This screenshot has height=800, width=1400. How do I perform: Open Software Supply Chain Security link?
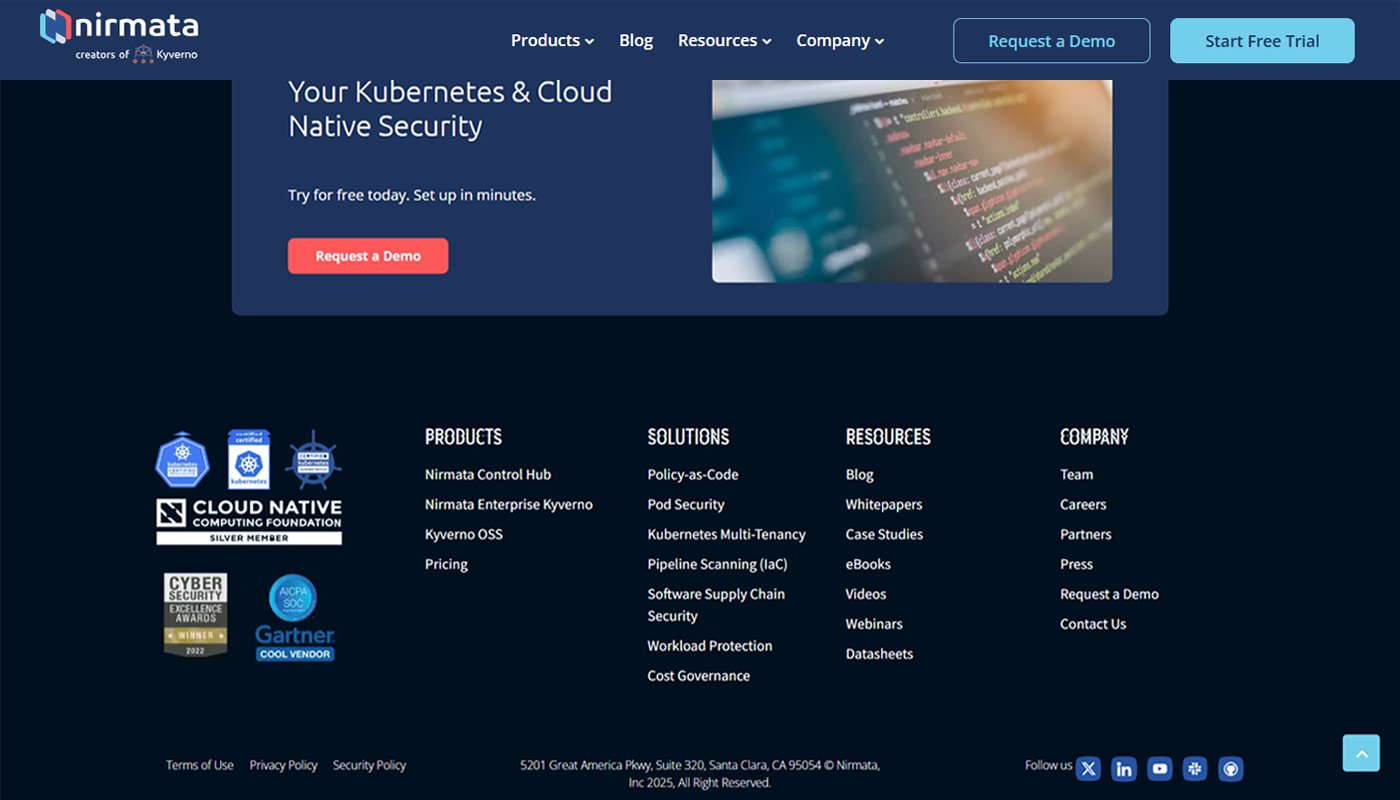[716, 605]
